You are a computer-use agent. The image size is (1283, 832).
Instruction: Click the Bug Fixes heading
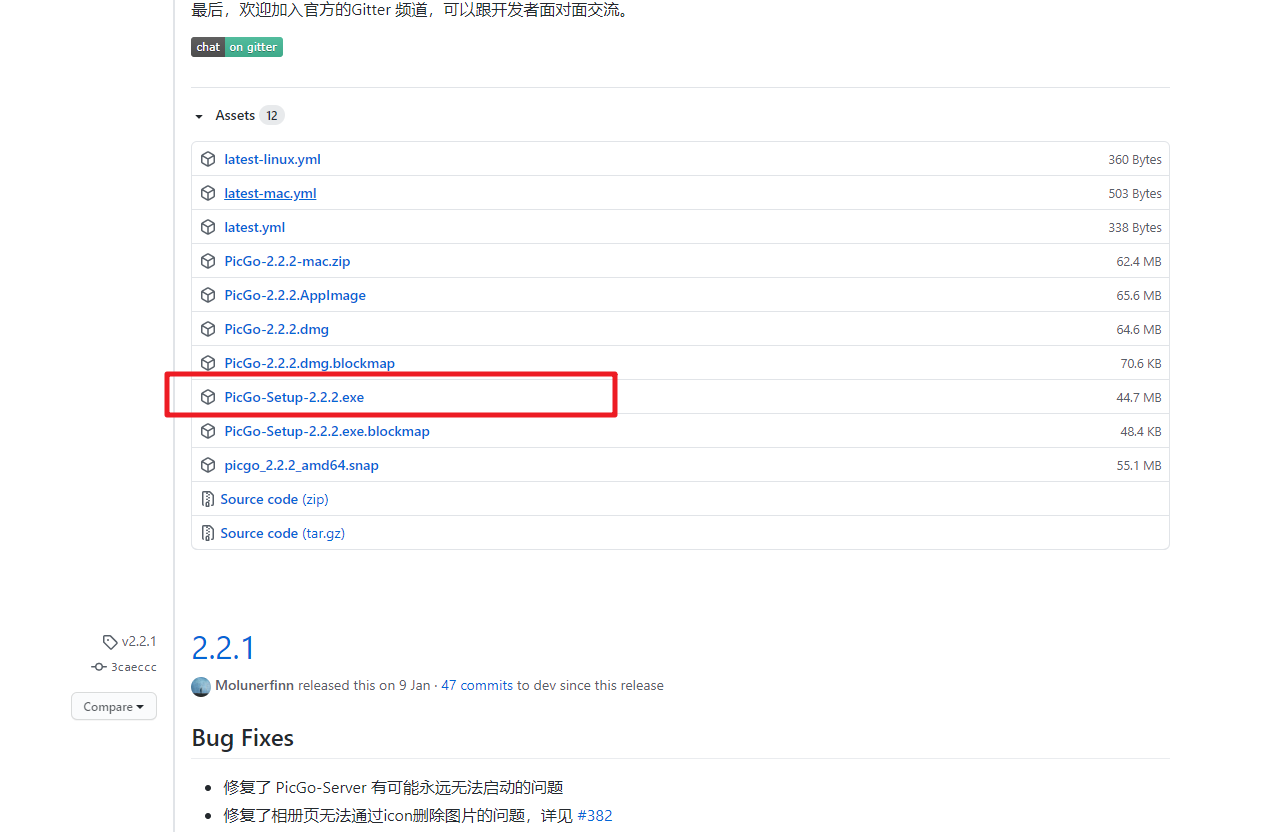point(243,738)
